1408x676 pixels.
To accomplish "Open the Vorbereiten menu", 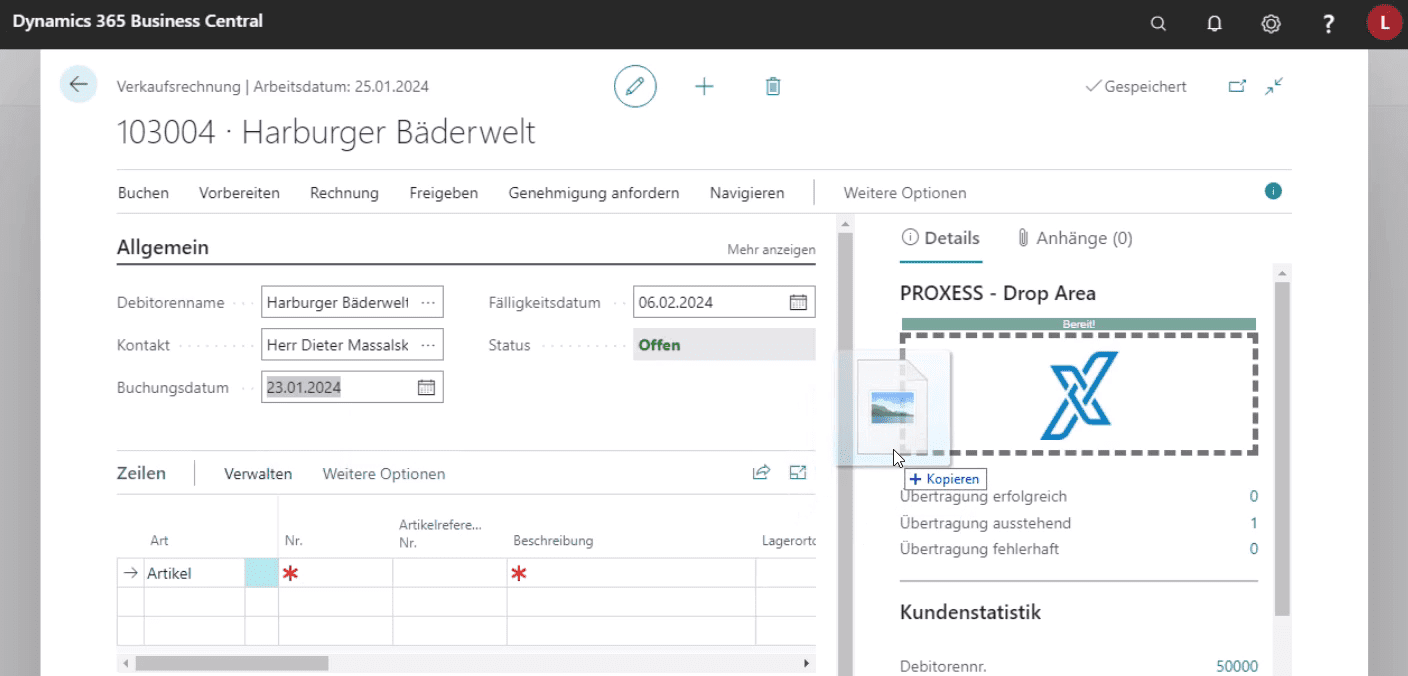I will pos(239,193).
